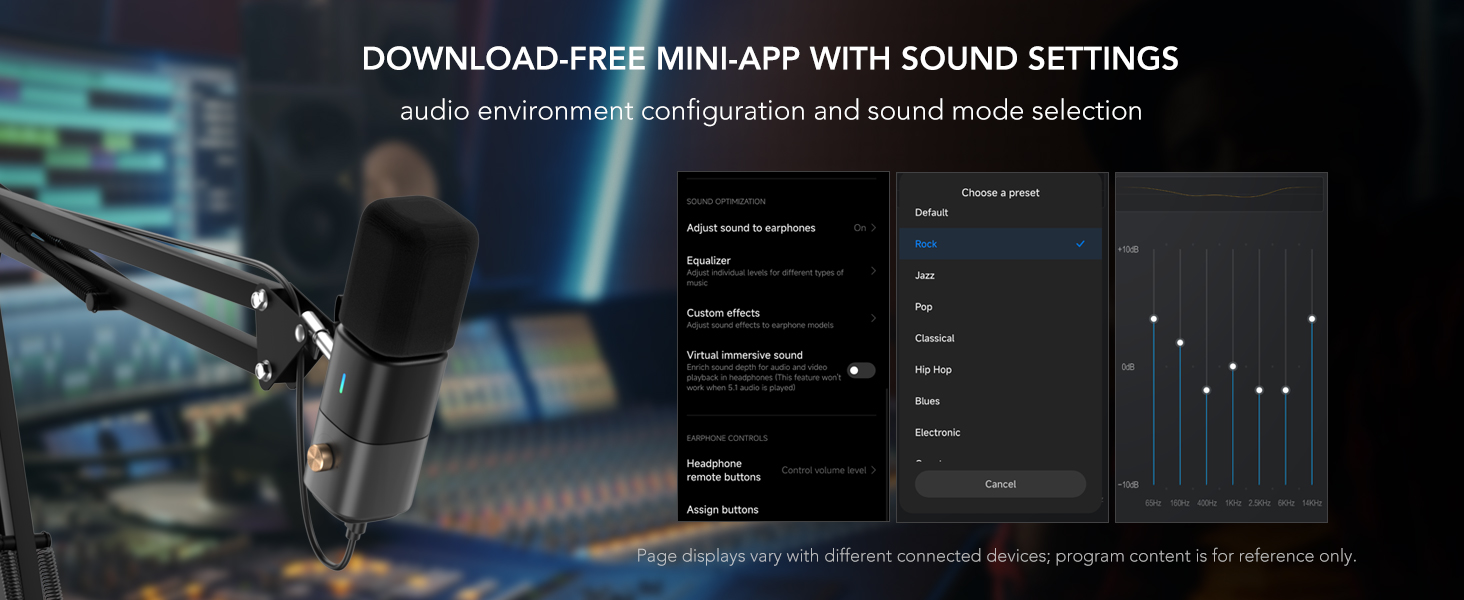Toggle the Virtual immersive sound switch
1464x600 pixels.
pos(861,371)
